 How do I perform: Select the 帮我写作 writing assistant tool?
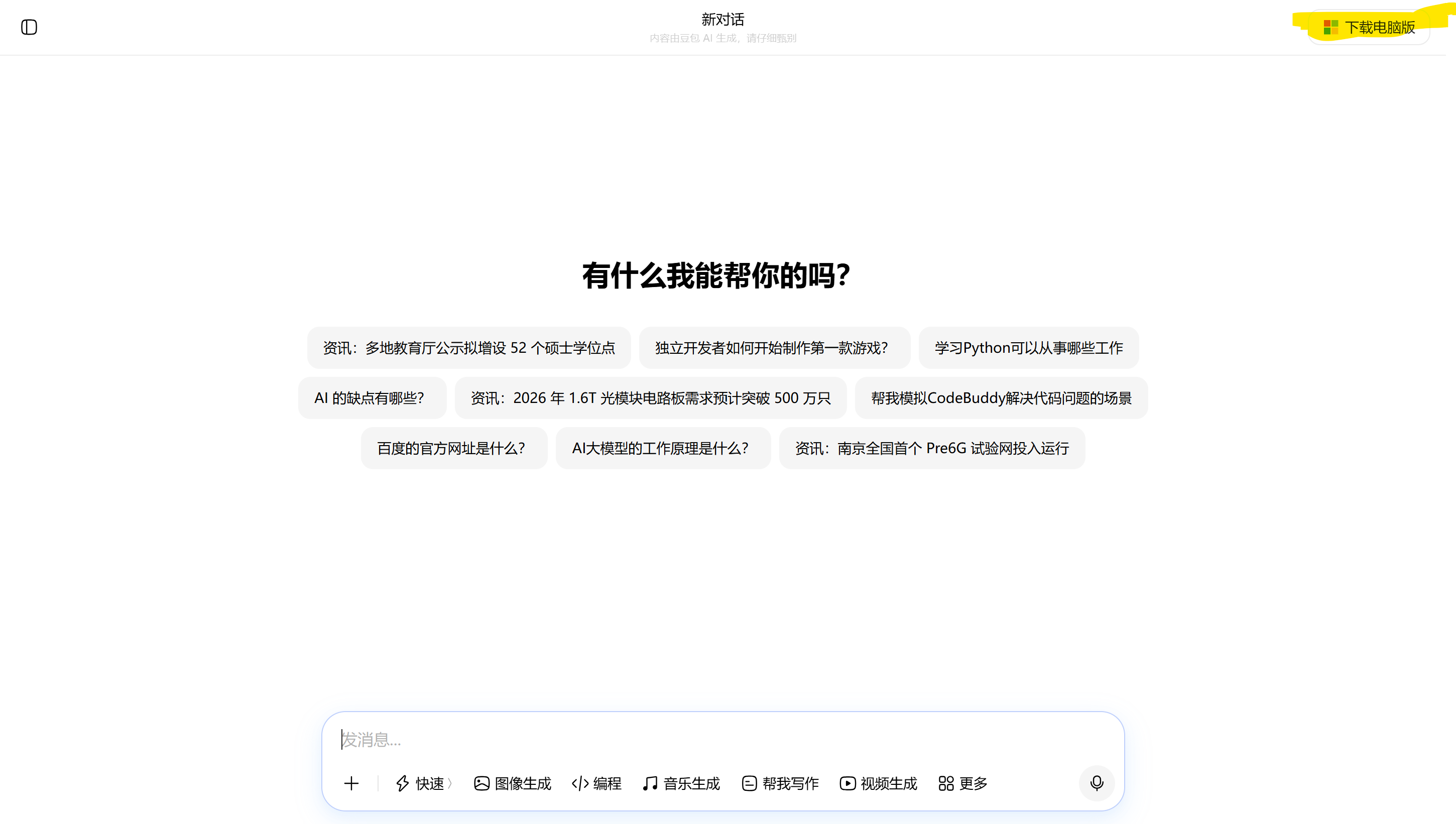click(x=780, y=783)
